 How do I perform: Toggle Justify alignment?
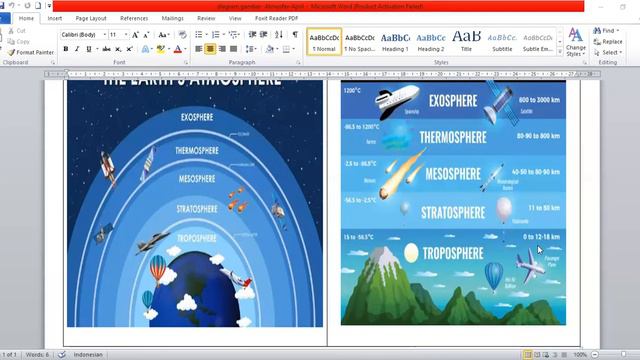coord(233,49)
